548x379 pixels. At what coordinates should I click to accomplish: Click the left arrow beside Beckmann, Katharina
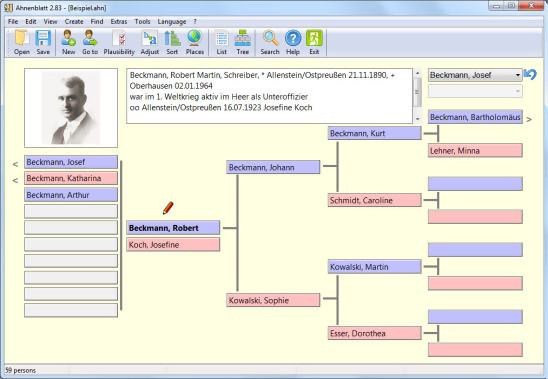point(15,180)
